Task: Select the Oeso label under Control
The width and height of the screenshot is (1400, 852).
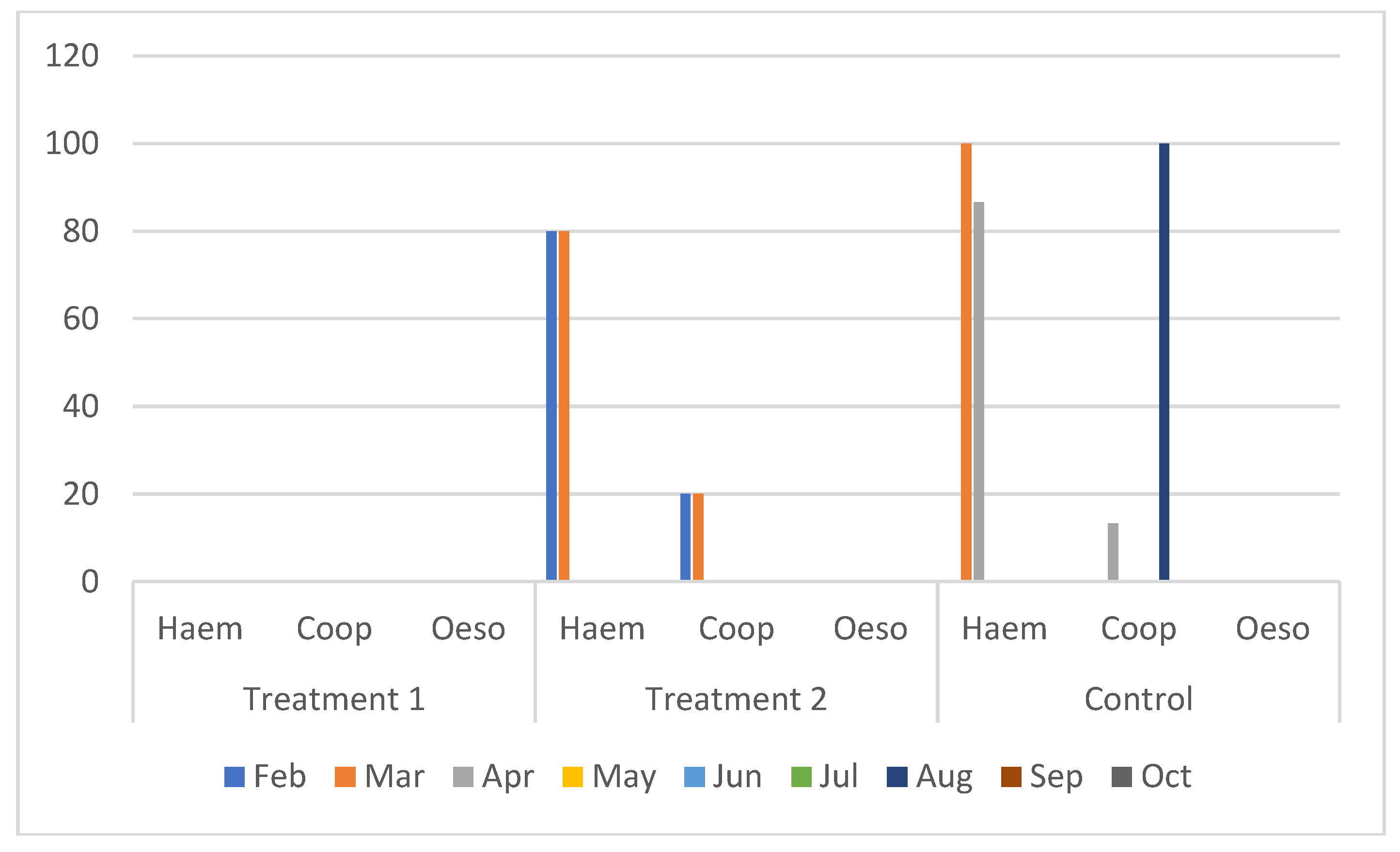Action: pyautogui.click(x=1273, y=629)
